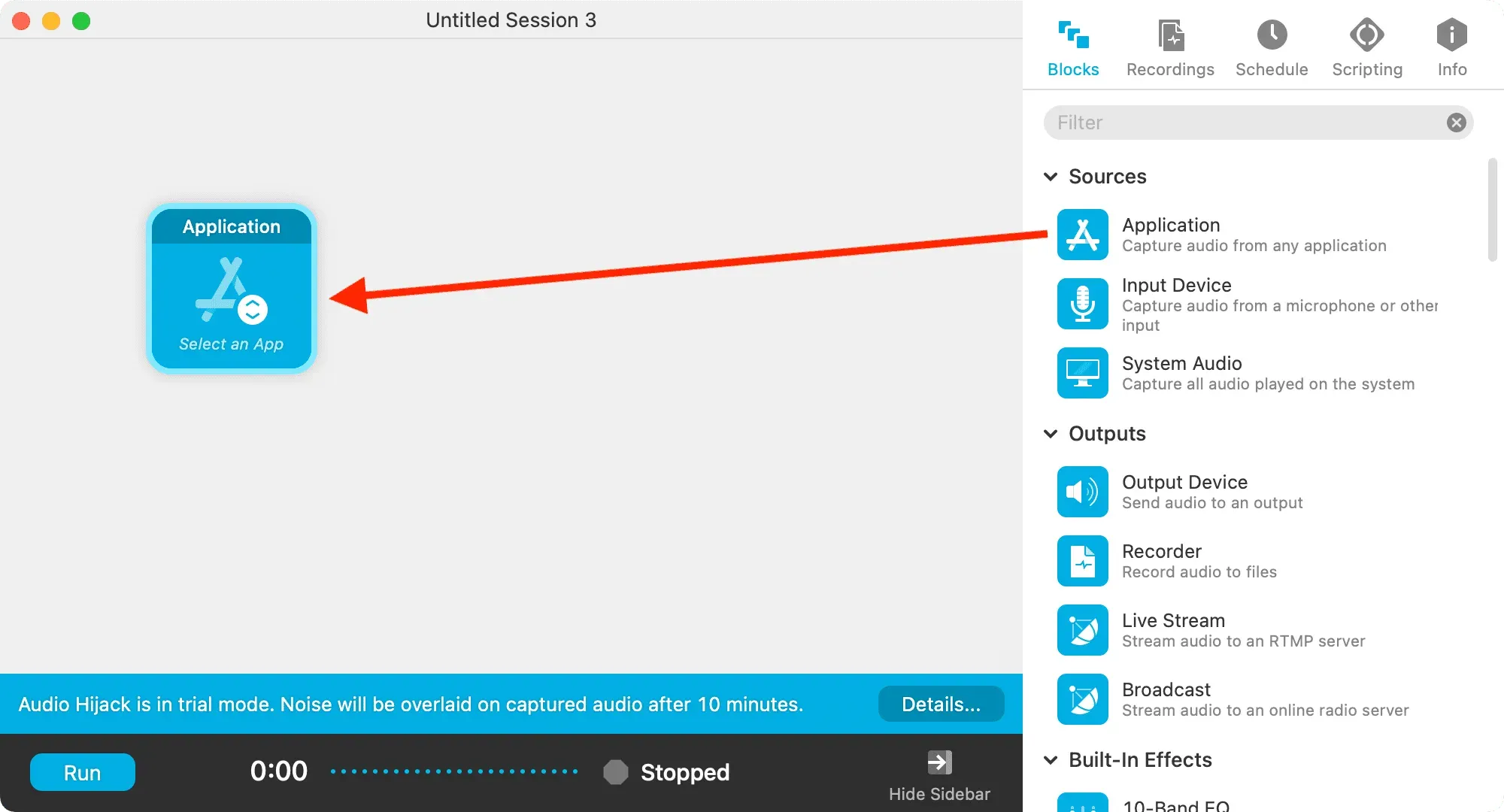Click the Run button to start session
1504x812 pixels.
click(x=82, y=771)
